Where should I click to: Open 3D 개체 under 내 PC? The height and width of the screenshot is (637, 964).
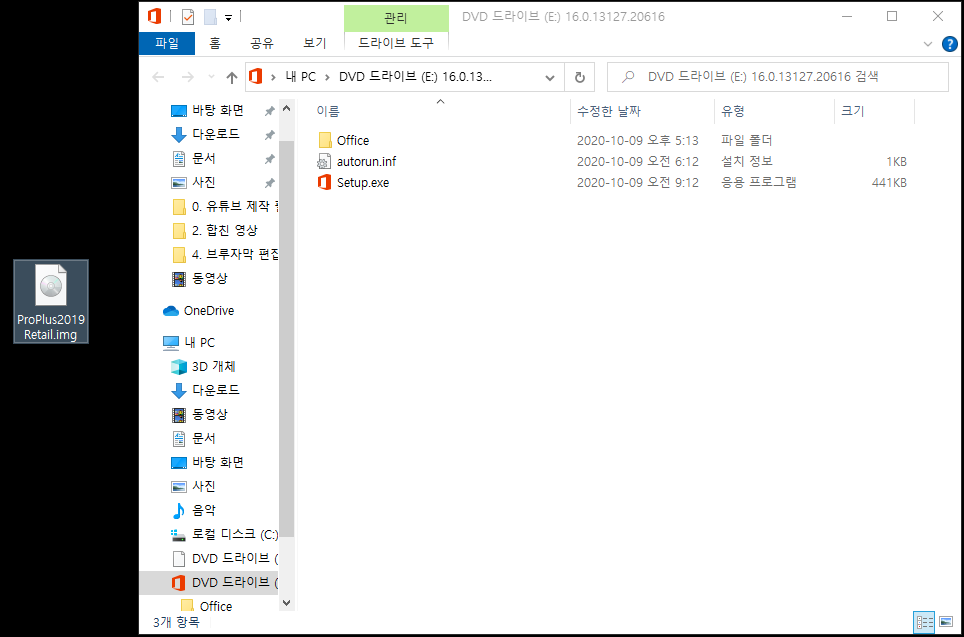[x=203, y=366]
